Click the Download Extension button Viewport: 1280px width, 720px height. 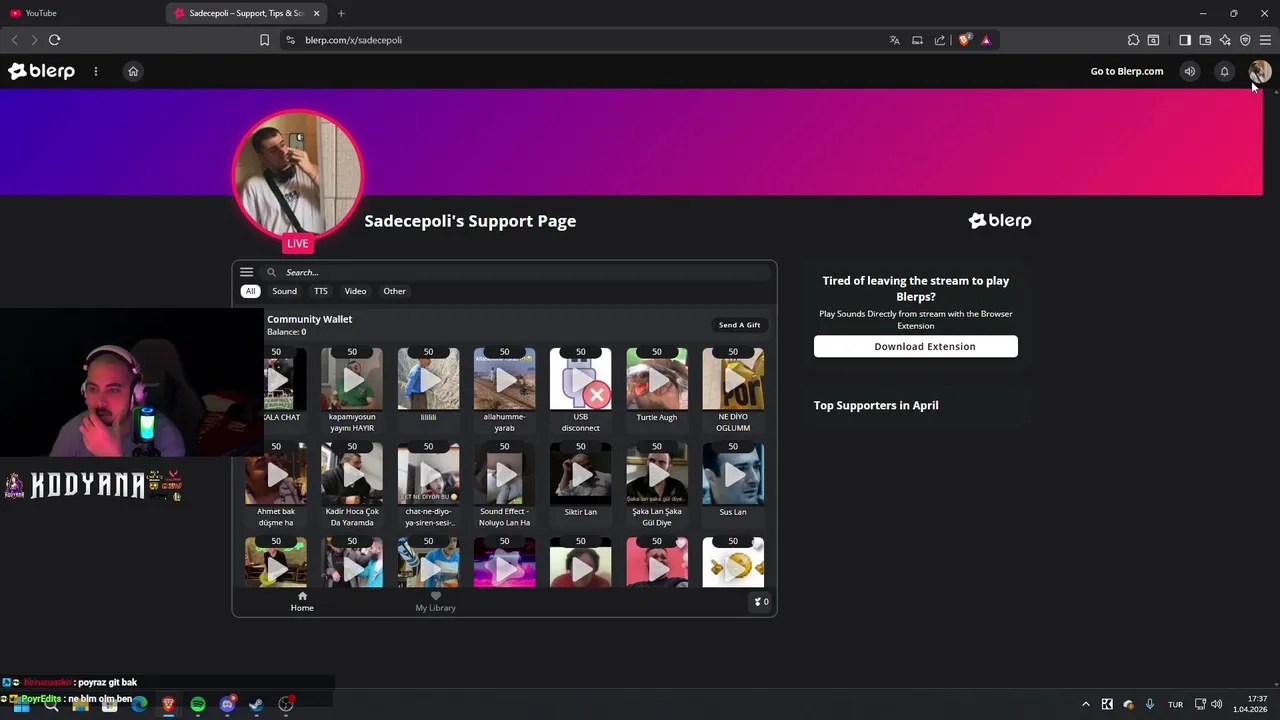915,346
